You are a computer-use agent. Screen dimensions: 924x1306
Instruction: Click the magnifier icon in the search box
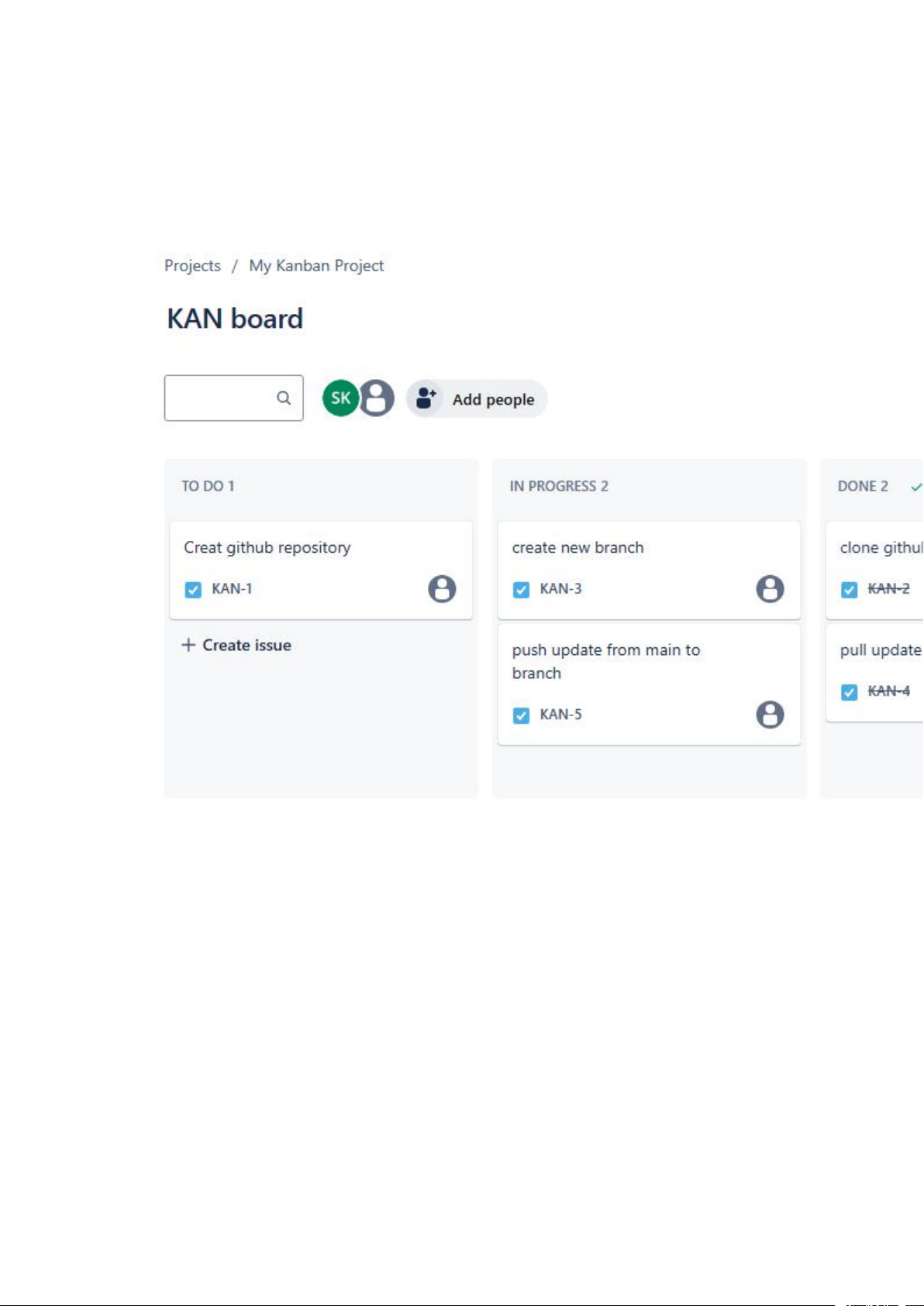(x=284, y=398)
